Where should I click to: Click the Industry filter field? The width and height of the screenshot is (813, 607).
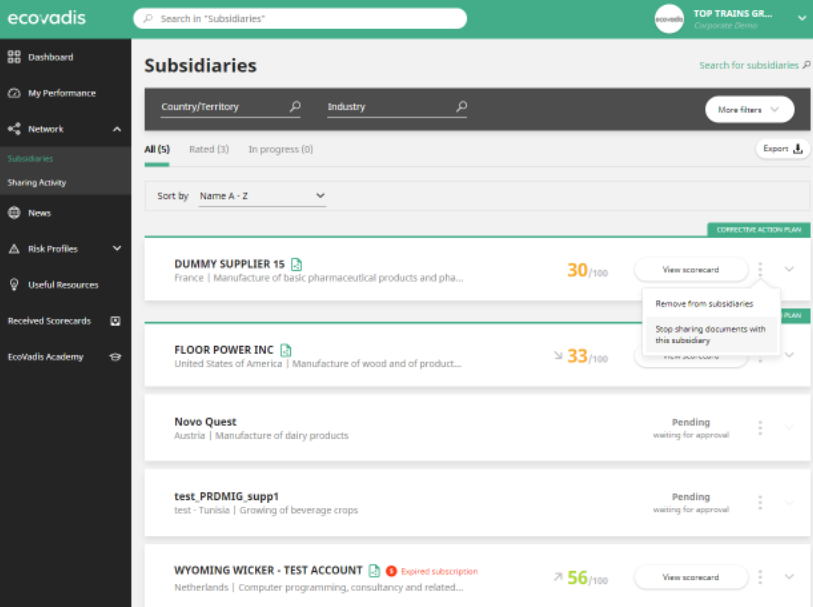(397, 107)
